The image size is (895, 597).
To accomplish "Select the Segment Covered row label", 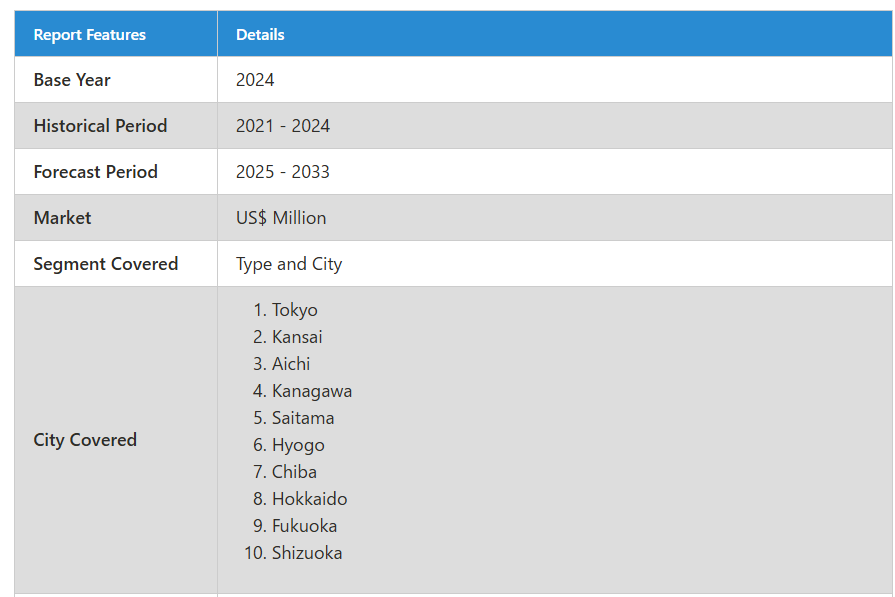I will click(105, 264).
